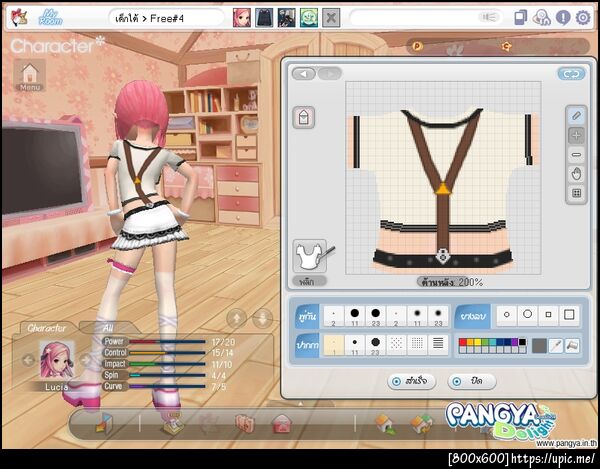Click the person search icon in top bar
This screenshot has width=600, height=469.
(541, 18)
